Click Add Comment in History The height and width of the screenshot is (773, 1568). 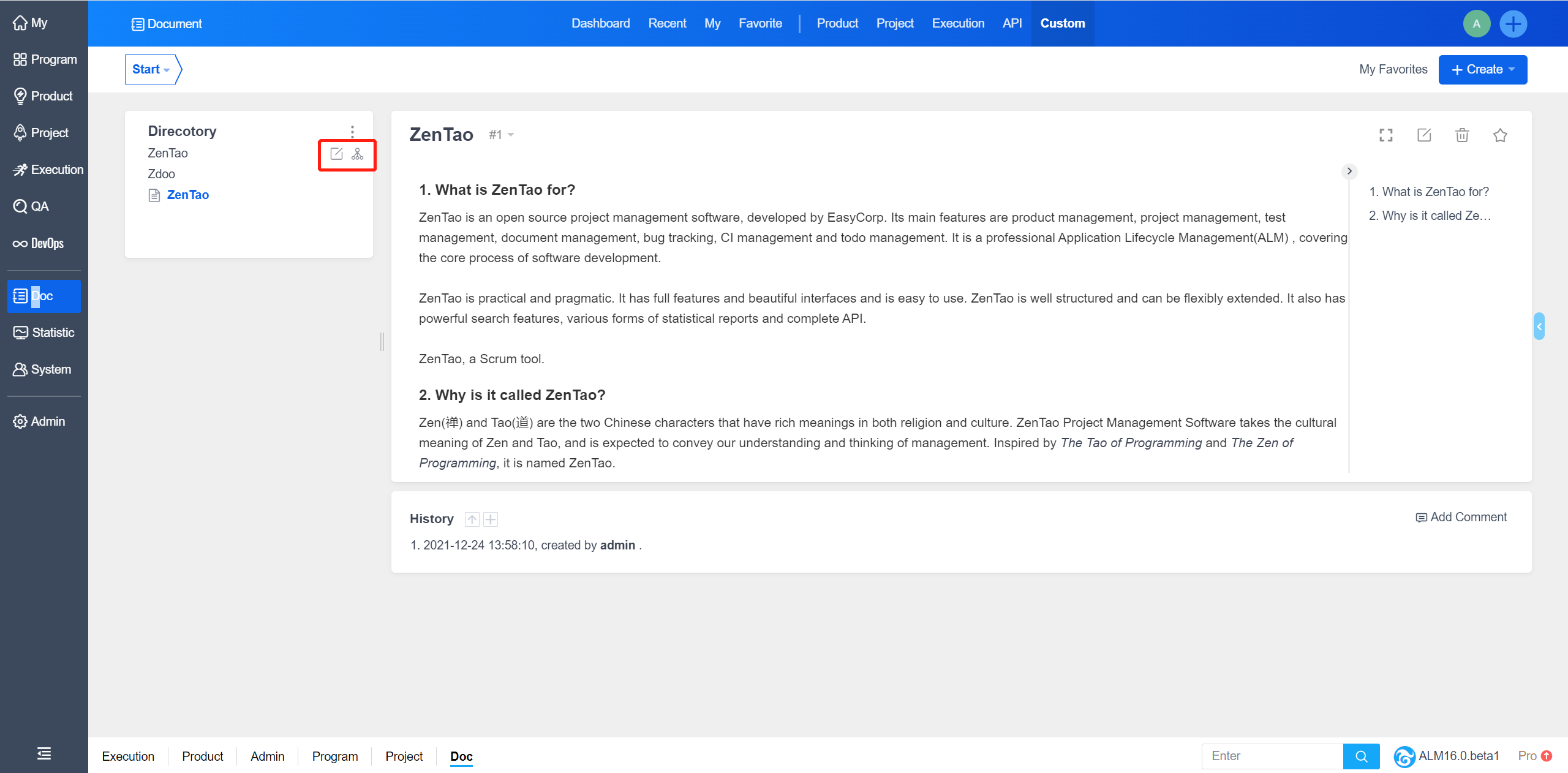point(1461,517)
